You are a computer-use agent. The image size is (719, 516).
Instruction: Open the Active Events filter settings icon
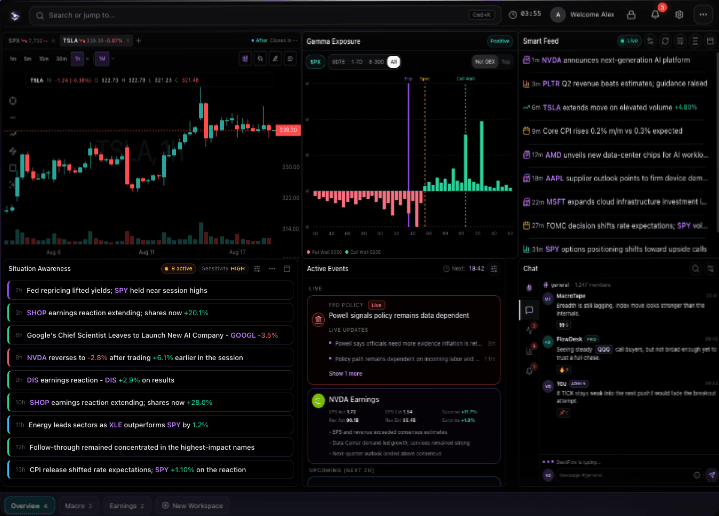494,269
